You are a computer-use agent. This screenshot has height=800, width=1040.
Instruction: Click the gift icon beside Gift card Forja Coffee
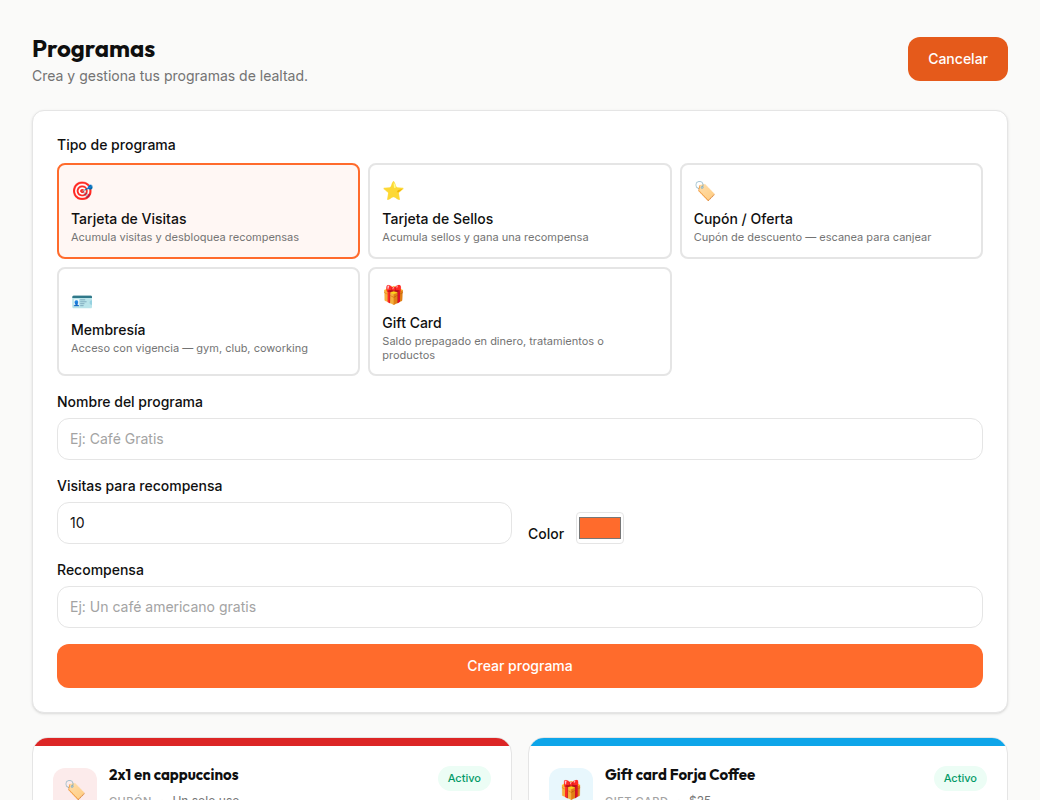click(571, 788)
